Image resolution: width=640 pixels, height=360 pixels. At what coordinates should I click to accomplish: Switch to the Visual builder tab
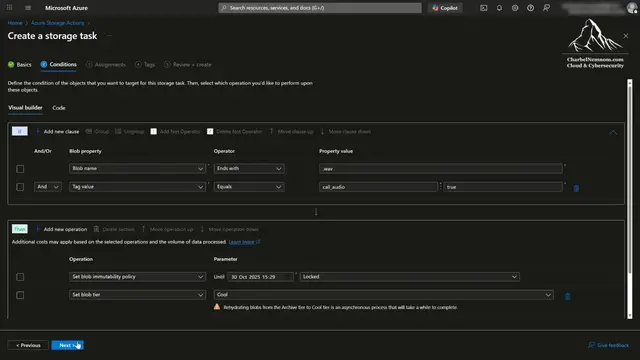coord(25,108)
